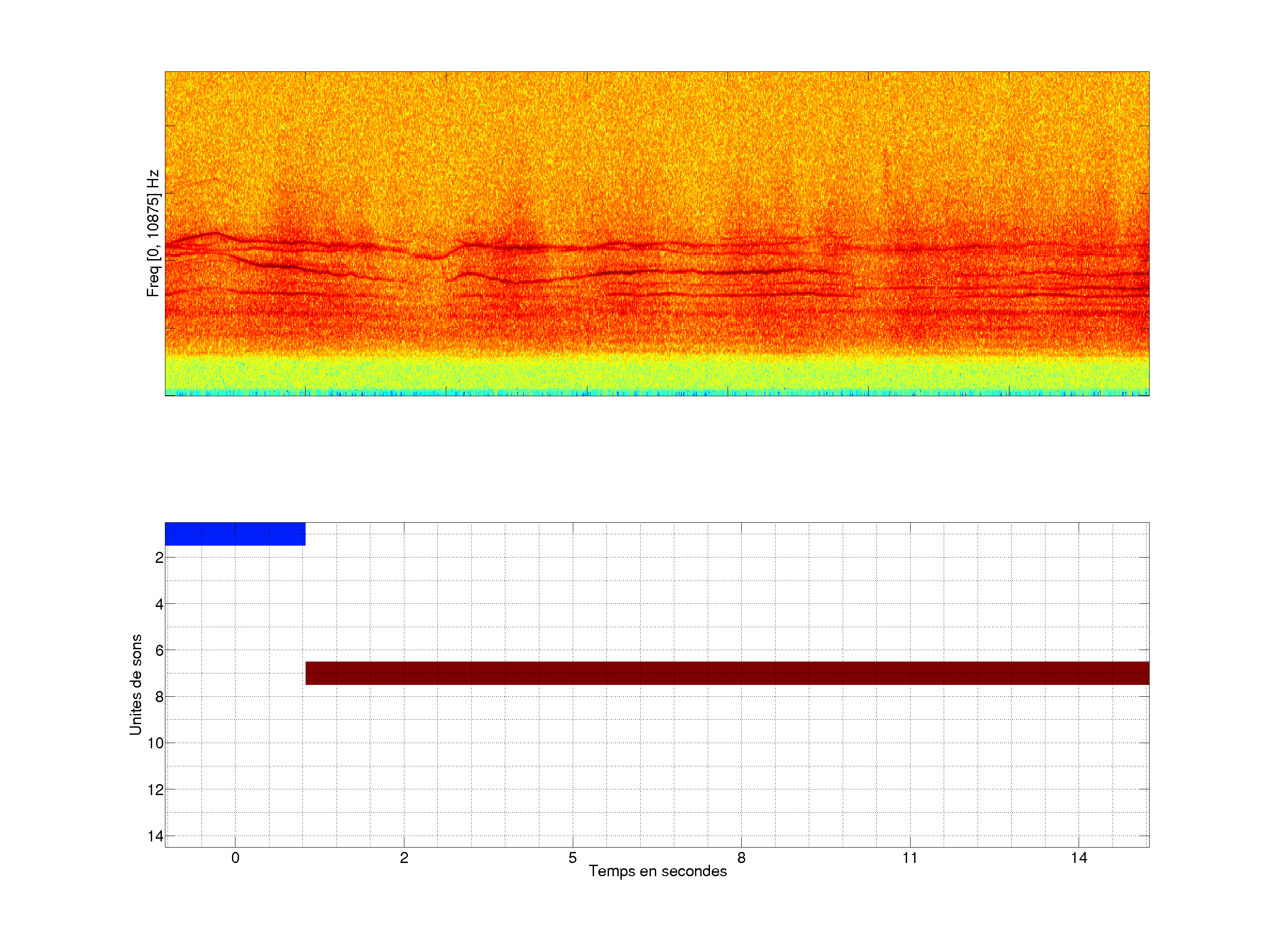Click the 'Temps en secondes' x-axis label
1270x952 pixels.
point(657,871)
